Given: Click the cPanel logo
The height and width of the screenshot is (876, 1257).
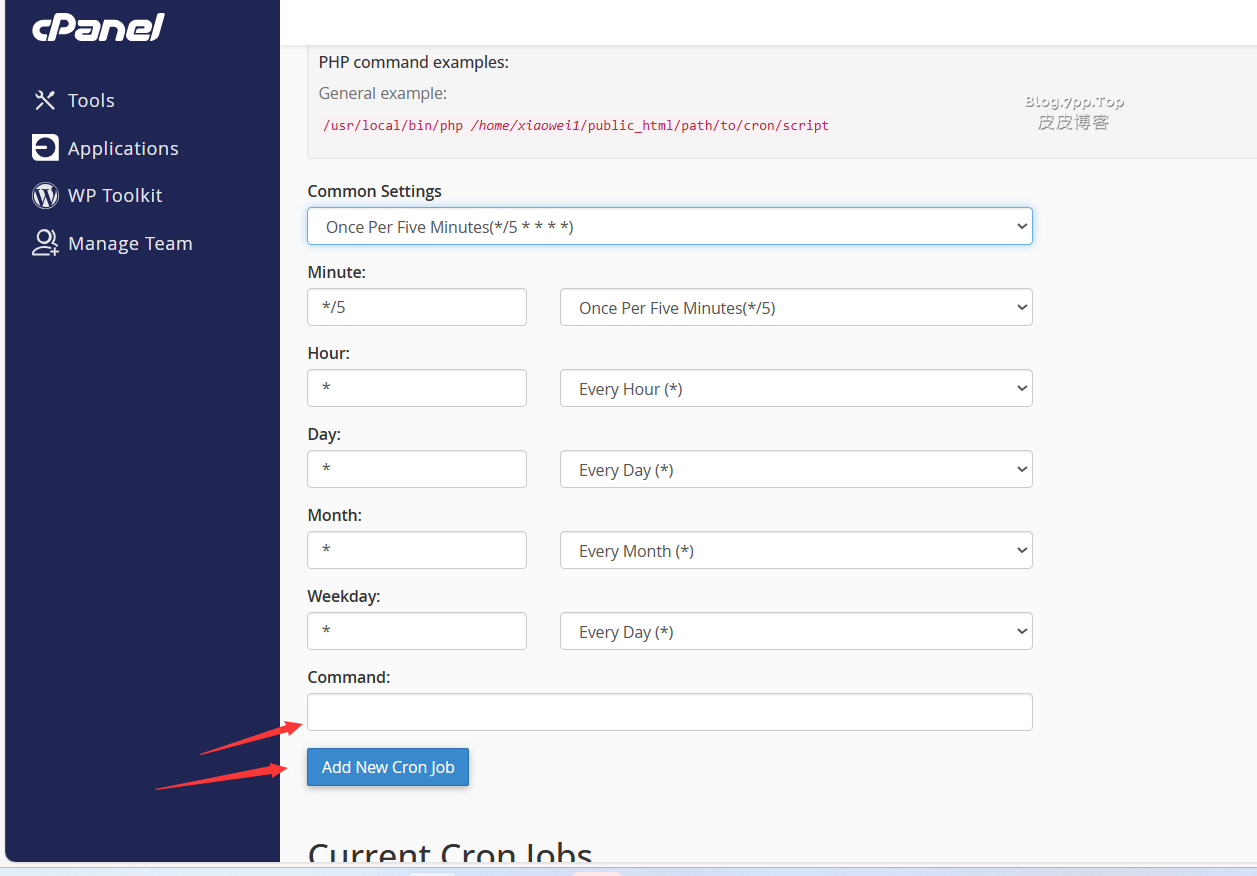Looking at the screenshot, I should coord(98,28).
